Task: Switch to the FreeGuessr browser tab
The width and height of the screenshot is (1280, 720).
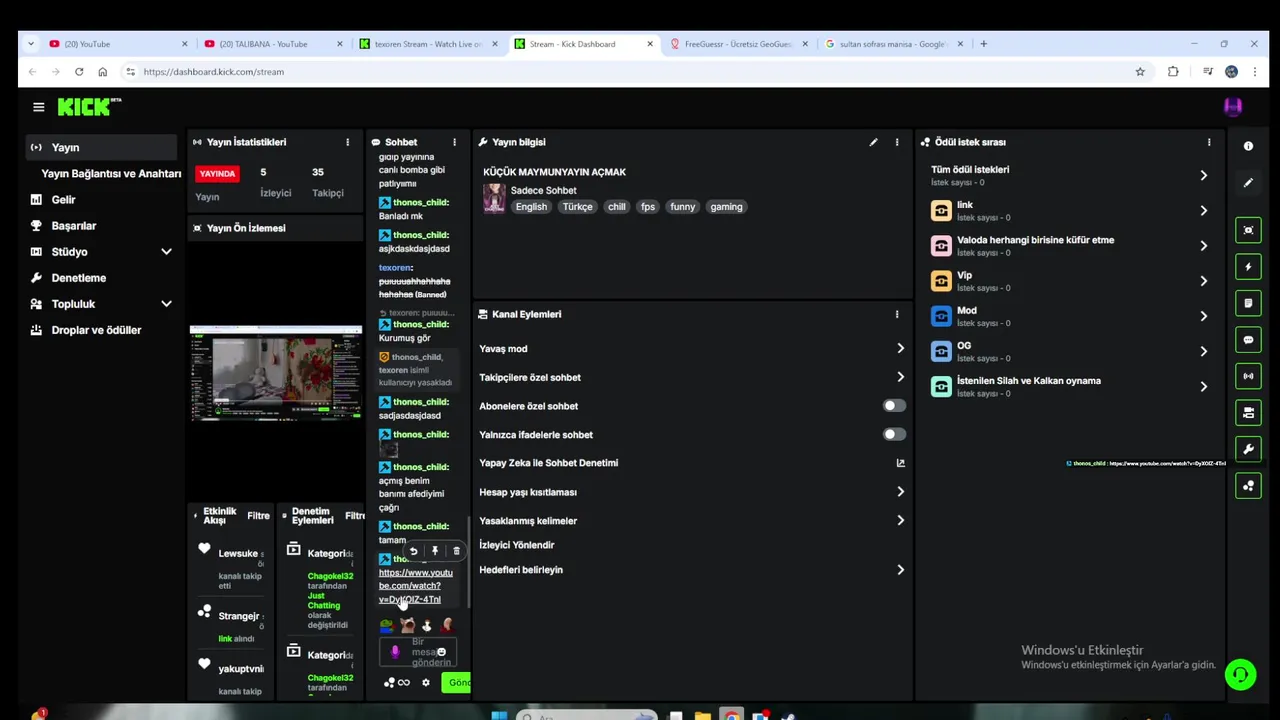Action: pyautogui.click(x=738, y=44)
